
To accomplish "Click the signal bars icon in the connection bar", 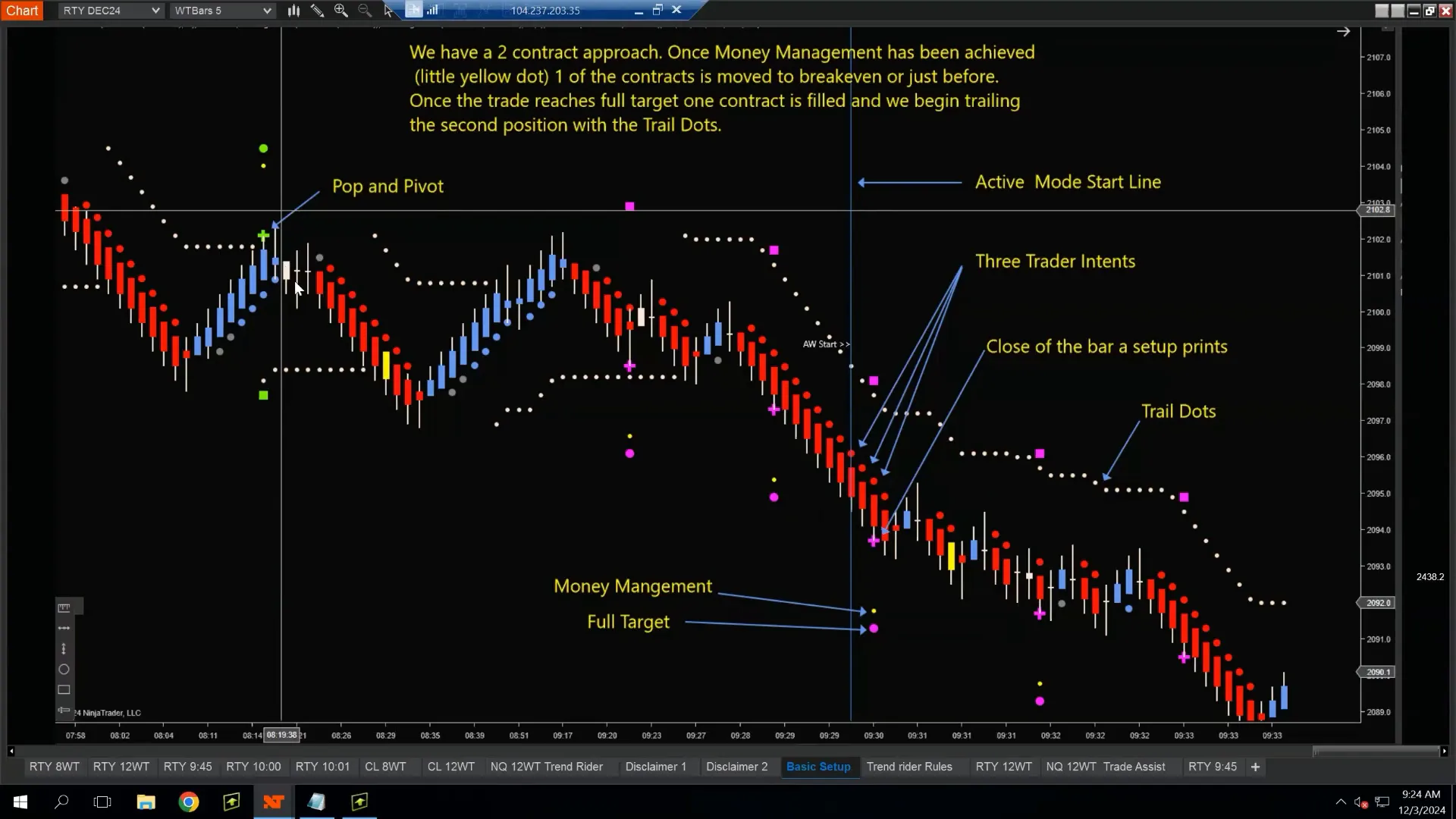I will pos(433,10).
